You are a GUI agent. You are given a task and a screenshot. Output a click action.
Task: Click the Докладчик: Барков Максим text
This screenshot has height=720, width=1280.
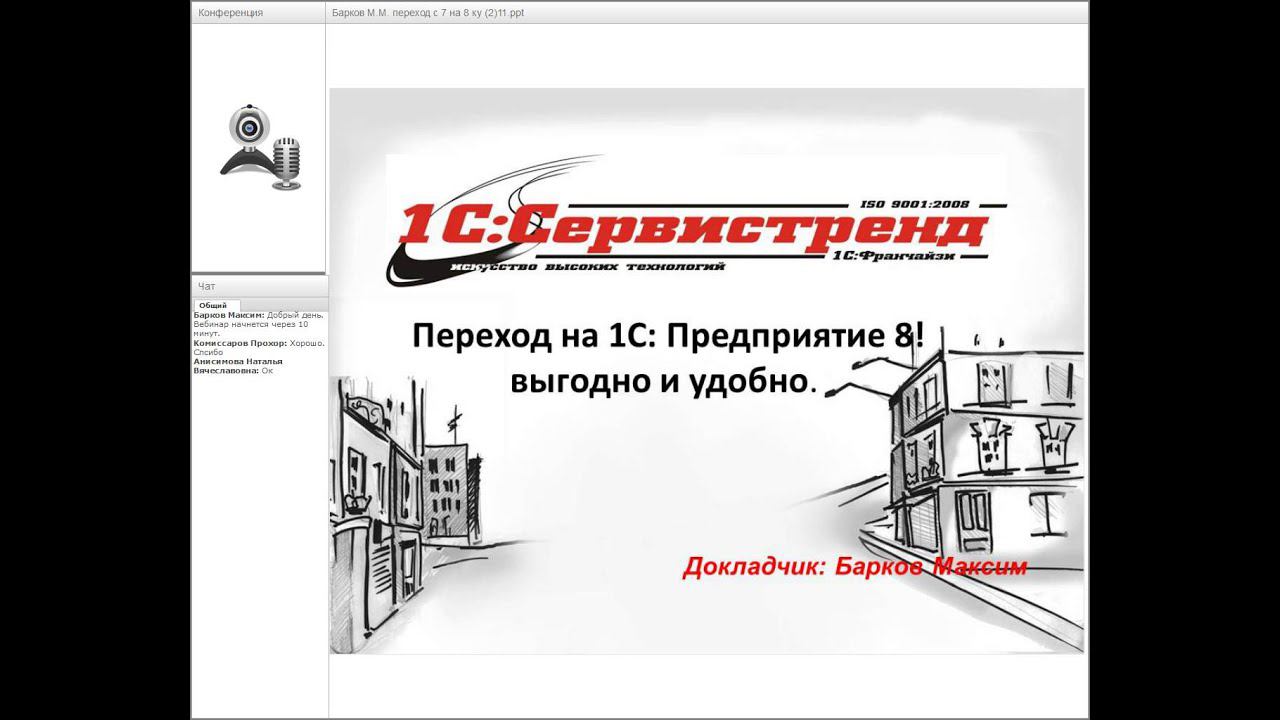(x=855, y=567)
